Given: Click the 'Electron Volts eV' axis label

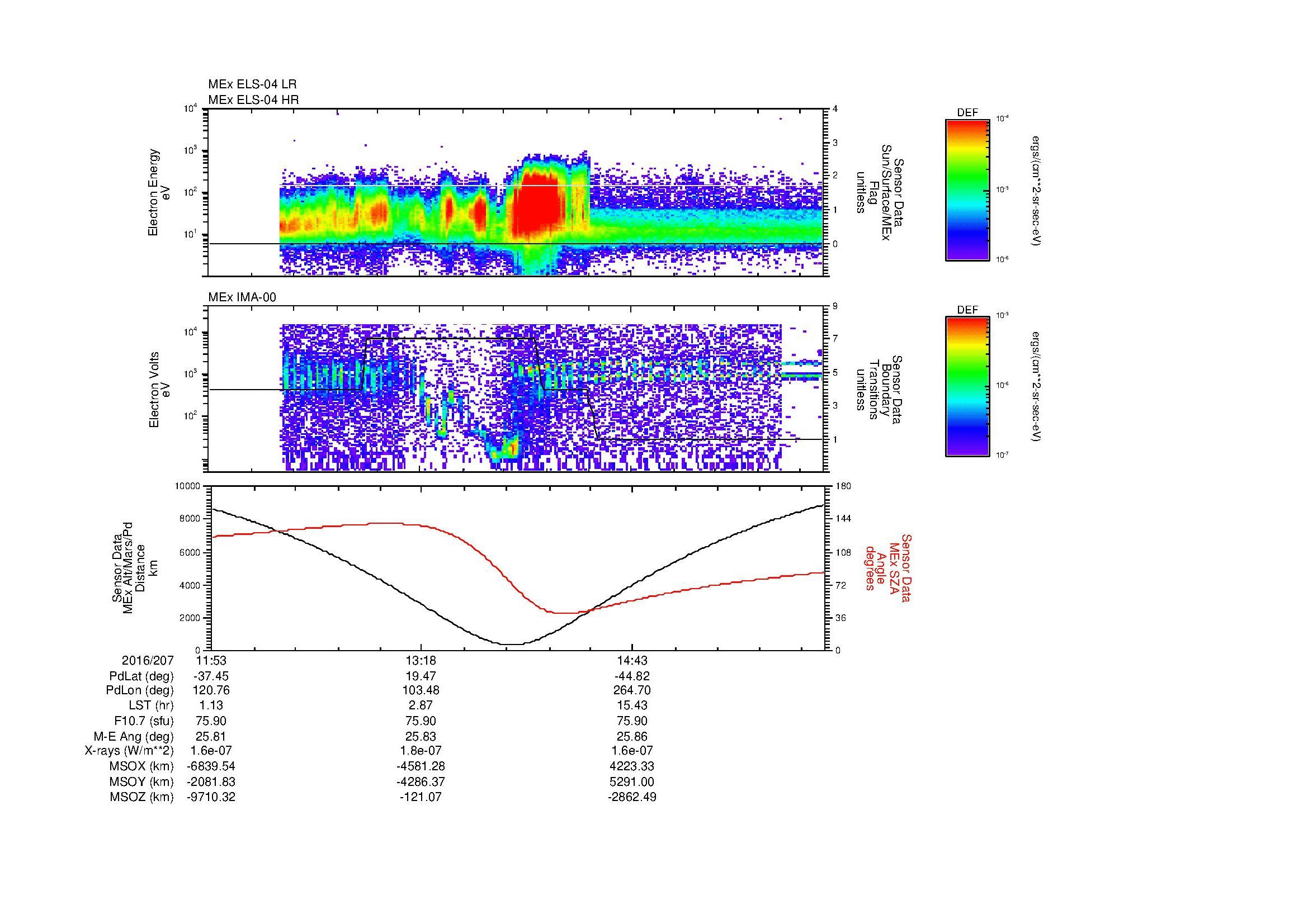Looking at the screenshot, I should click(x=159, y=390).
